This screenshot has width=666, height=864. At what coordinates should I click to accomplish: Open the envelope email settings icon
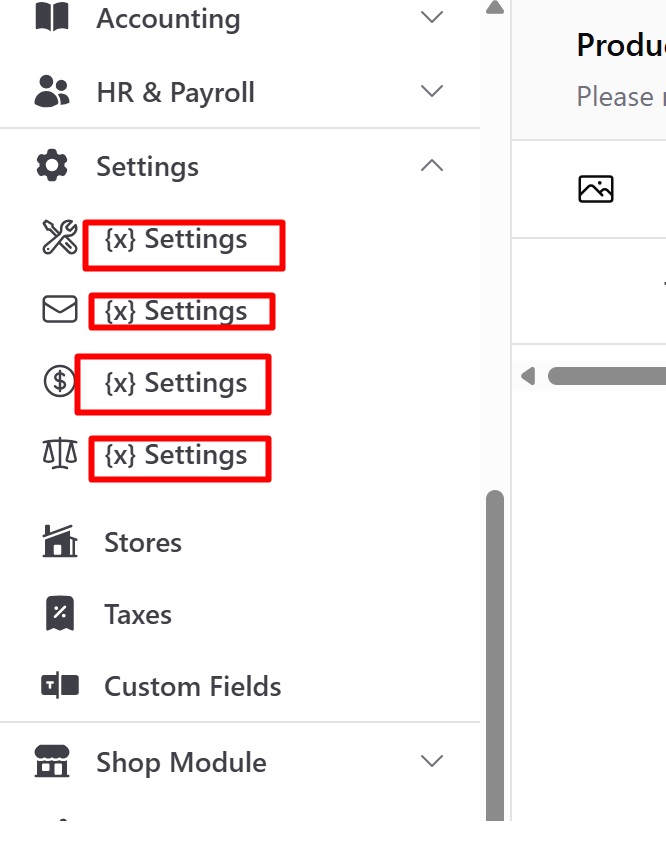tap(60, 309)
